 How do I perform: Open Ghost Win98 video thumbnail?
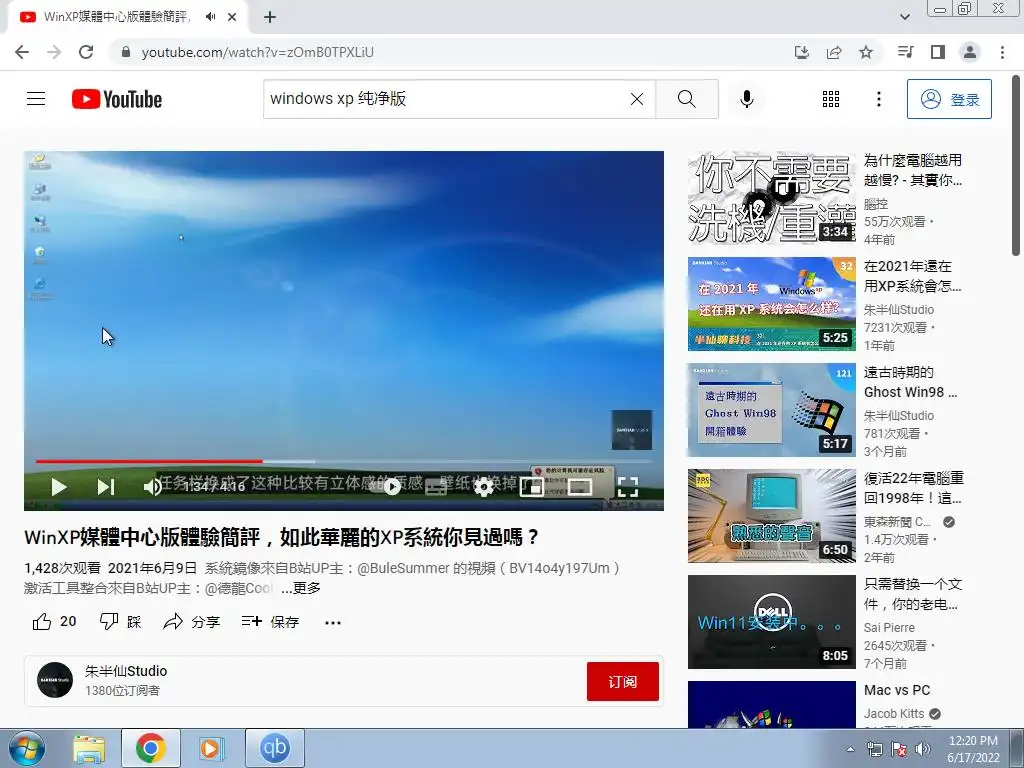pyautogui.click(x=771, y=410)
